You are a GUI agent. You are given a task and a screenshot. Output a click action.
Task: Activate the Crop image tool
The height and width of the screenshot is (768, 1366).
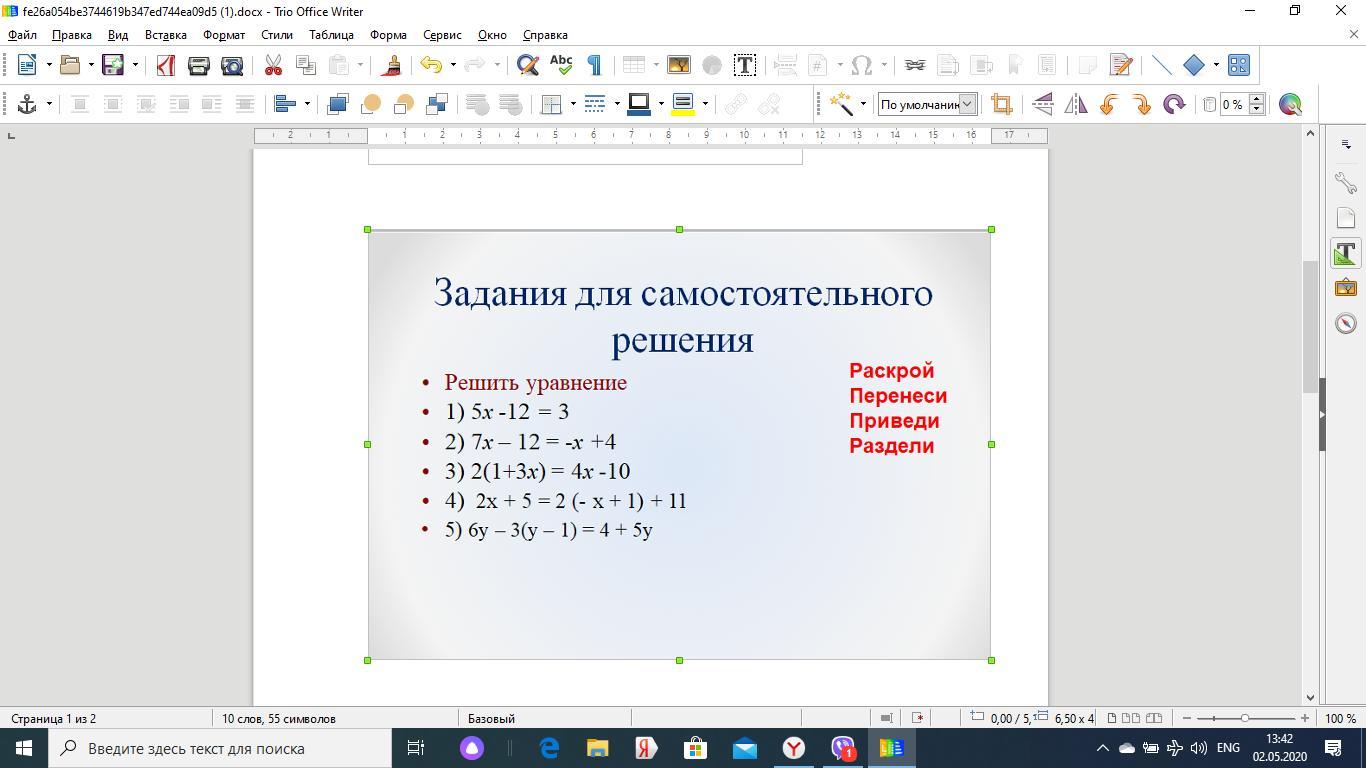coord(1001,104)
